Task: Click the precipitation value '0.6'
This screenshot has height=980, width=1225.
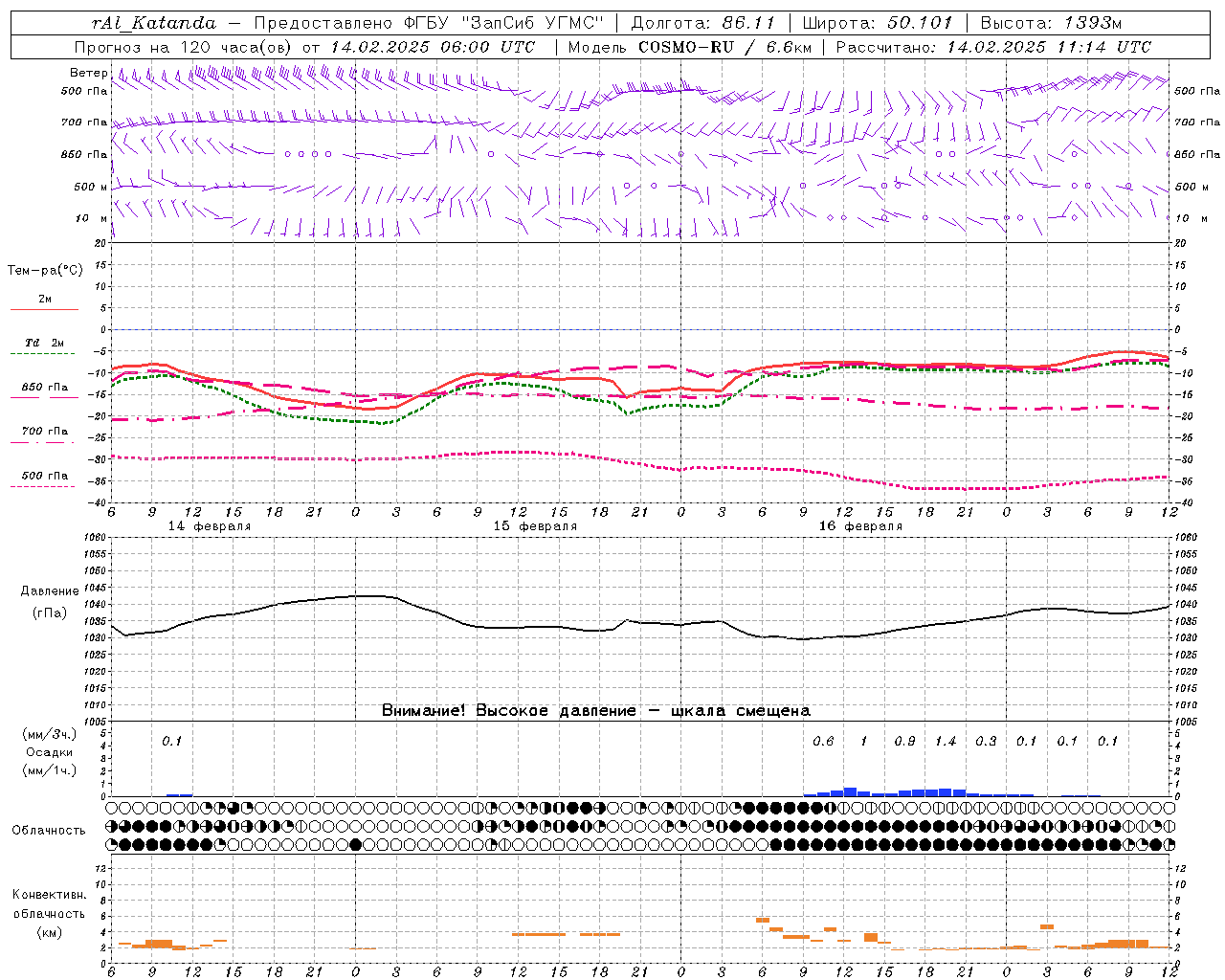Action: pos(823,742)
